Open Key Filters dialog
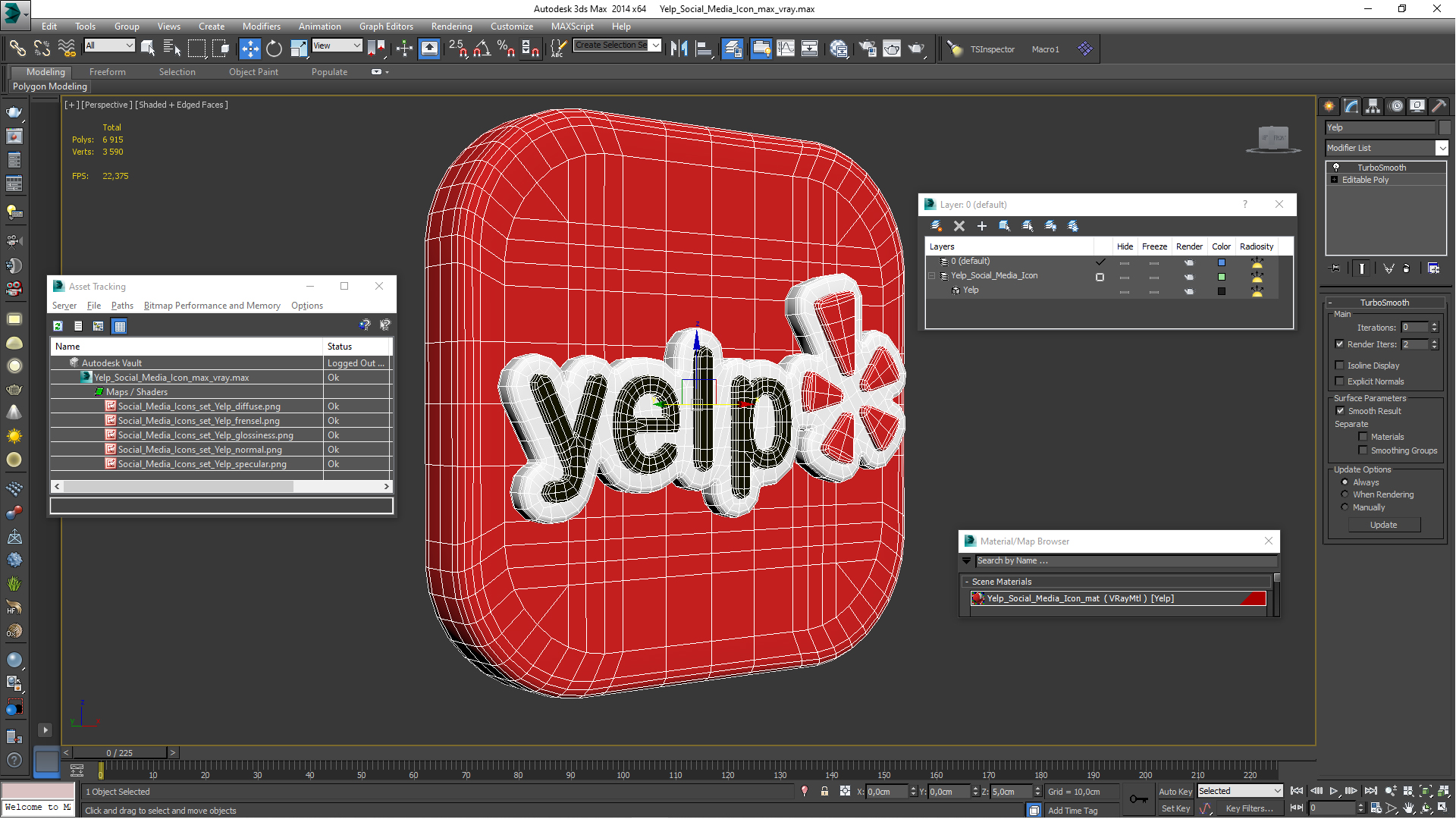1456x819 pixels. tap(1249, 808)
